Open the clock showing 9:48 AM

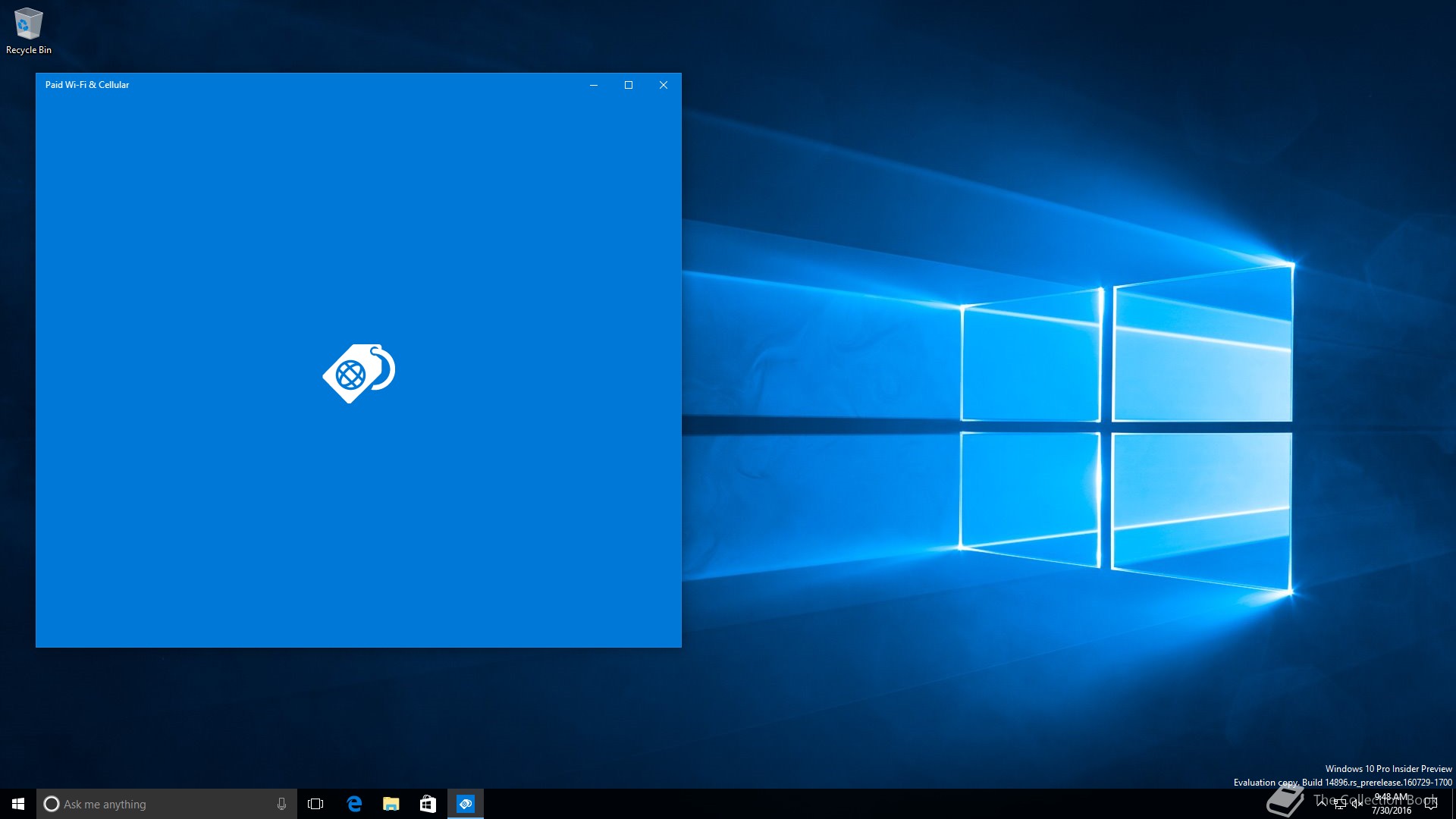click(1391, 804)
